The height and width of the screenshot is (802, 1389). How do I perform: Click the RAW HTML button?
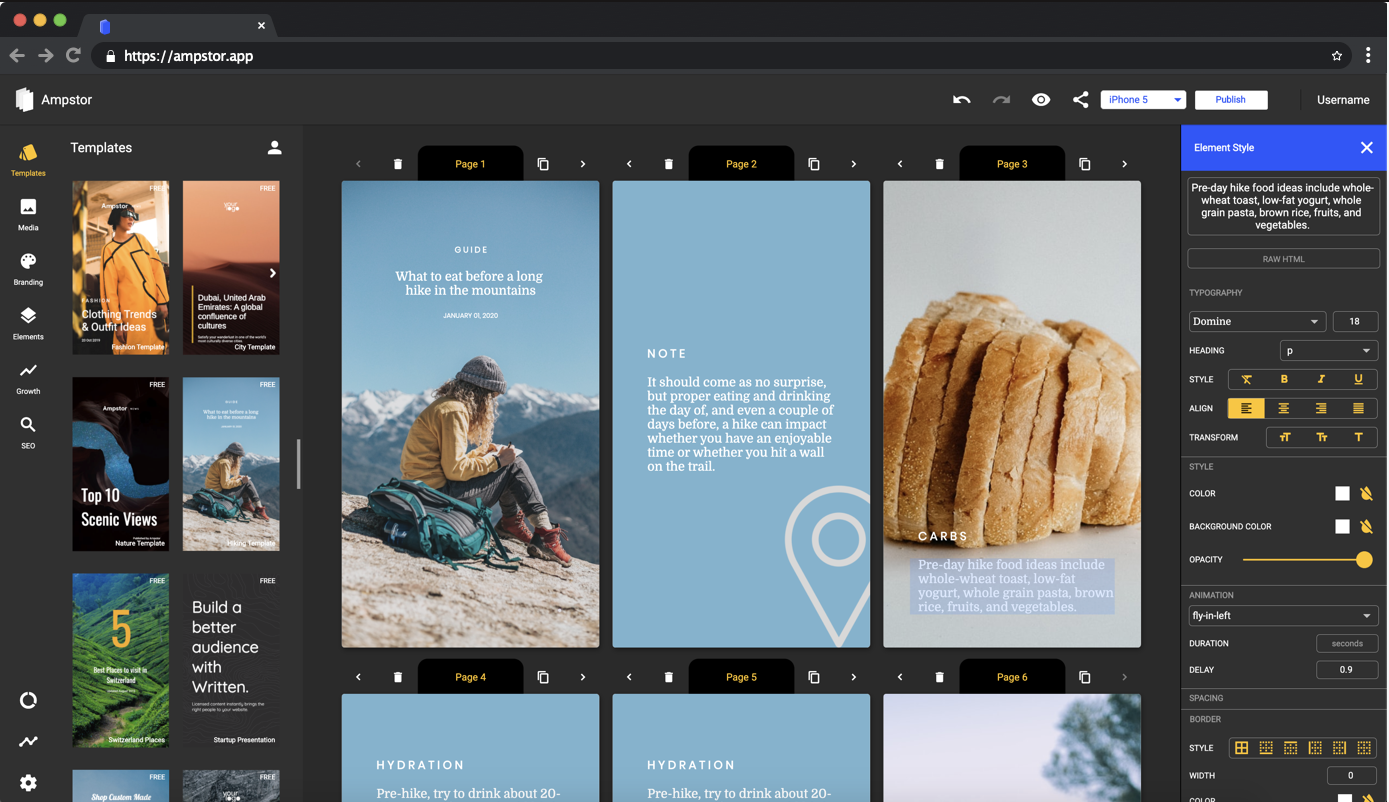click(x=1283, y=259)
